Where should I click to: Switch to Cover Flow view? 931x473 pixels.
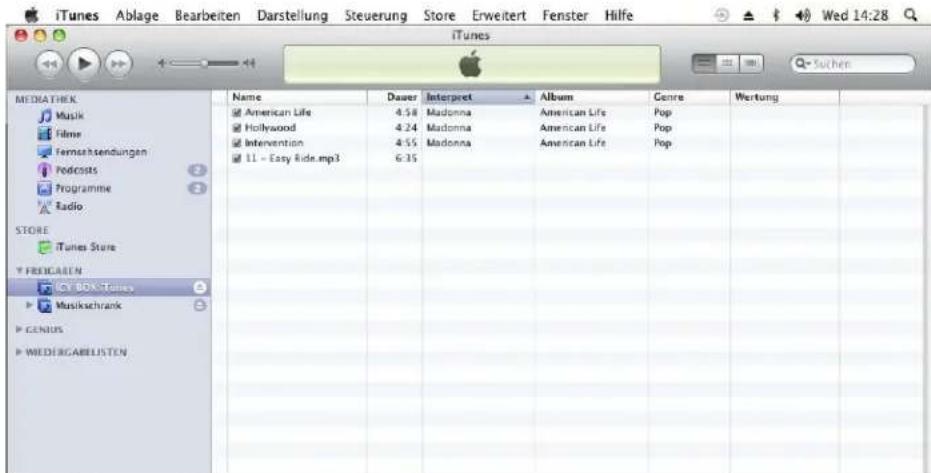click(751, 64)
